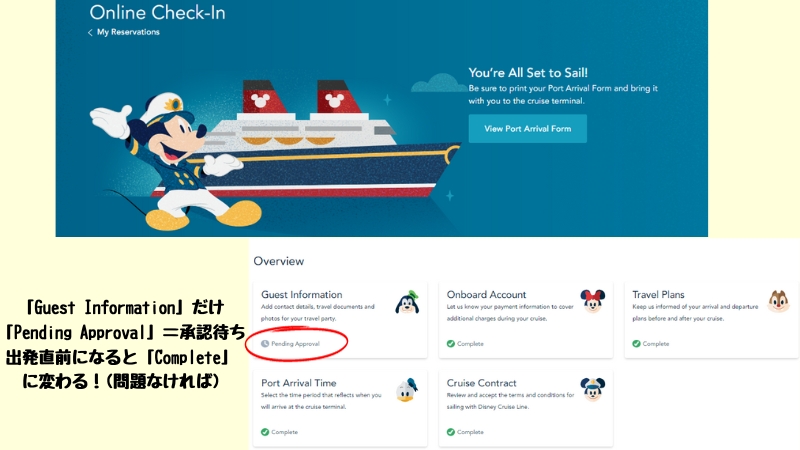
Task: Open the My Reservations link
Action: click(x=128, y=32)
